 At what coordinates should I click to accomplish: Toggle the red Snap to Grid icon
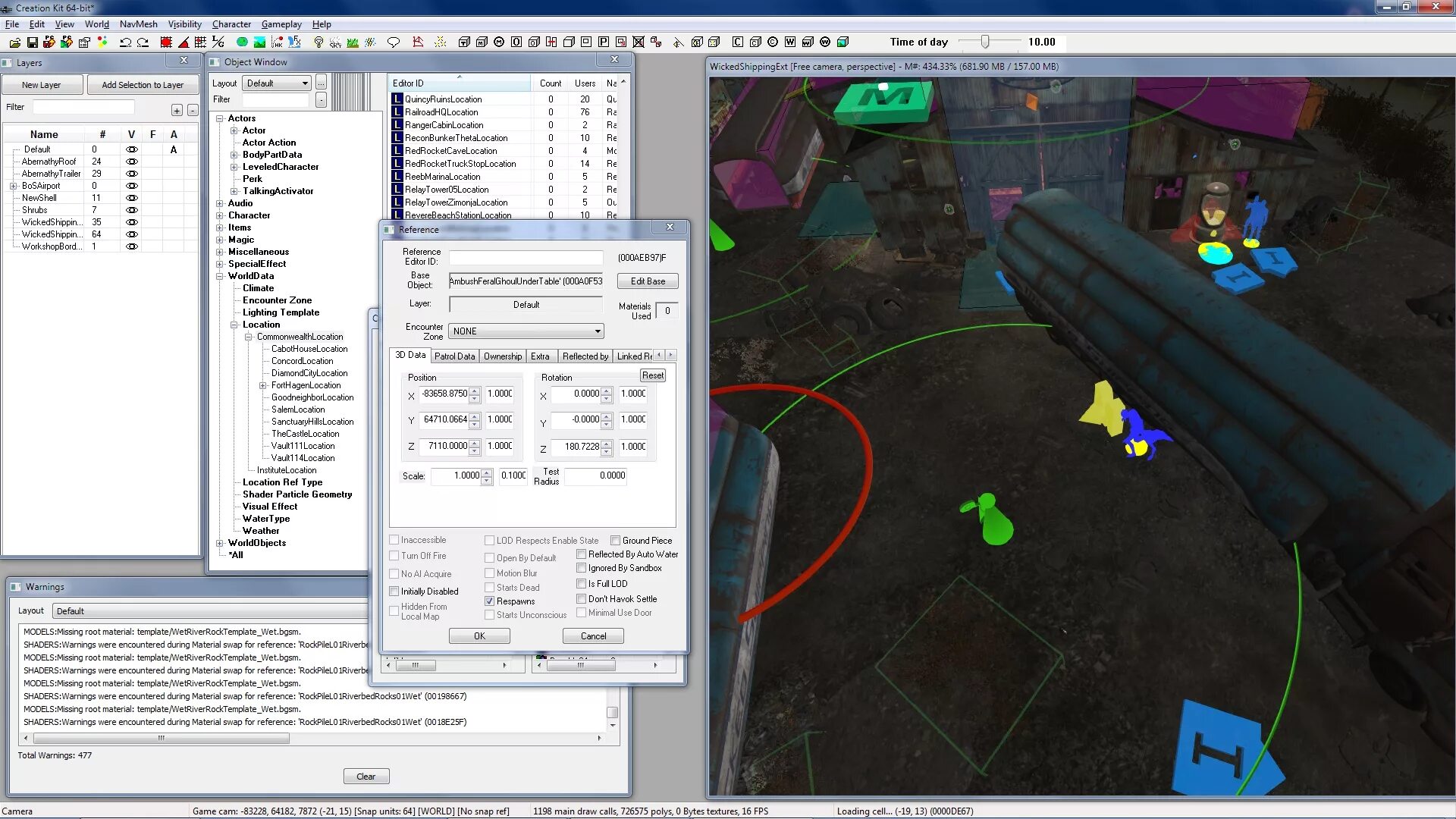coord(166,42)
